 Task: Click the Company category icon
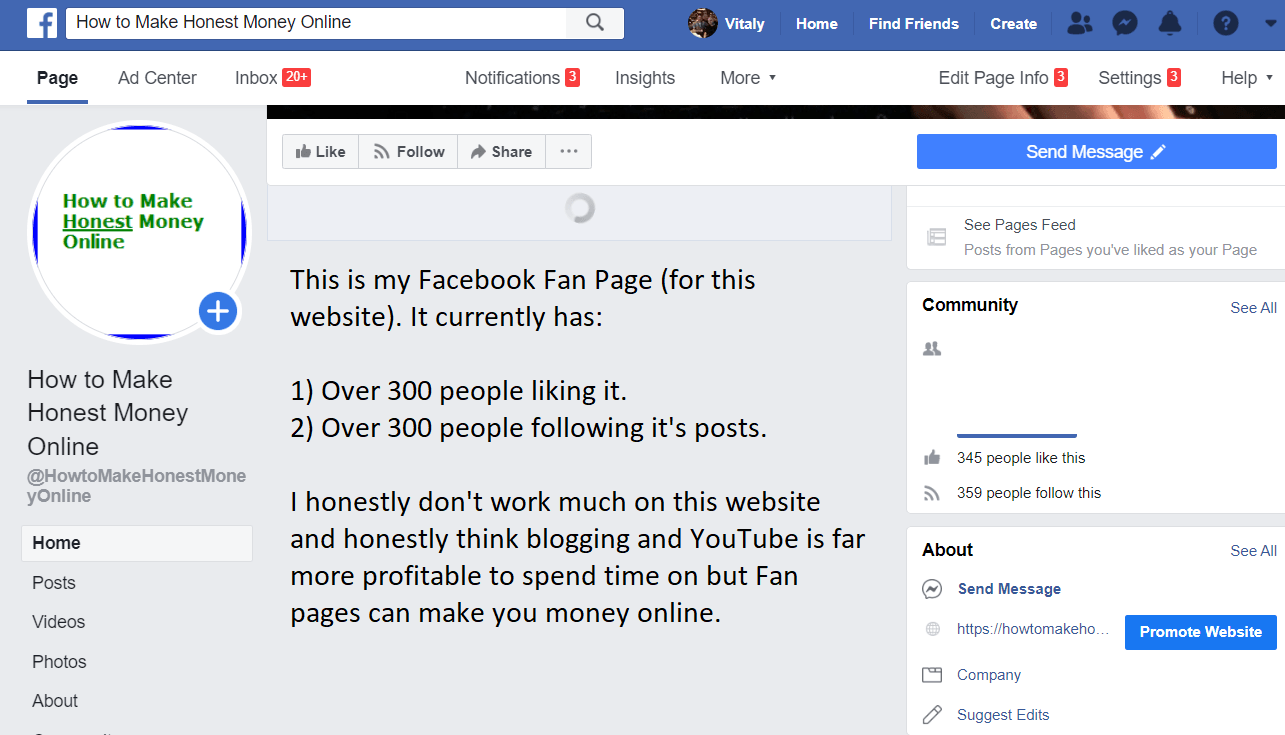click(x=932, y=675)
